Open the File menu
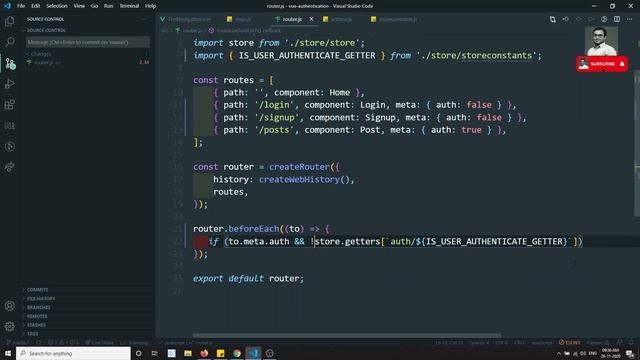 [21, 6]
